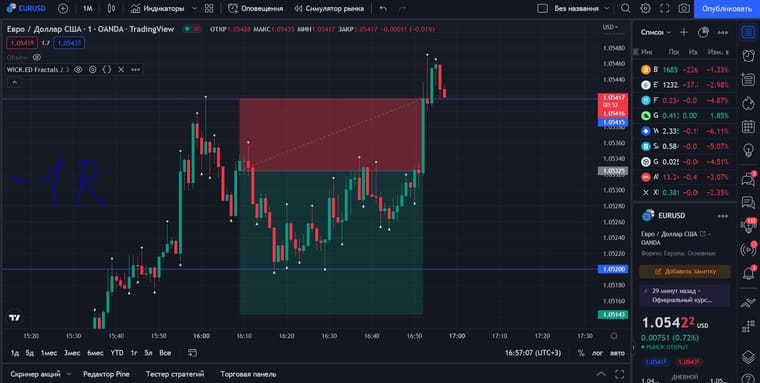Open more options for WICK.ED Fractals
Screen dimensions: 760x383
[x=136, y=69]
